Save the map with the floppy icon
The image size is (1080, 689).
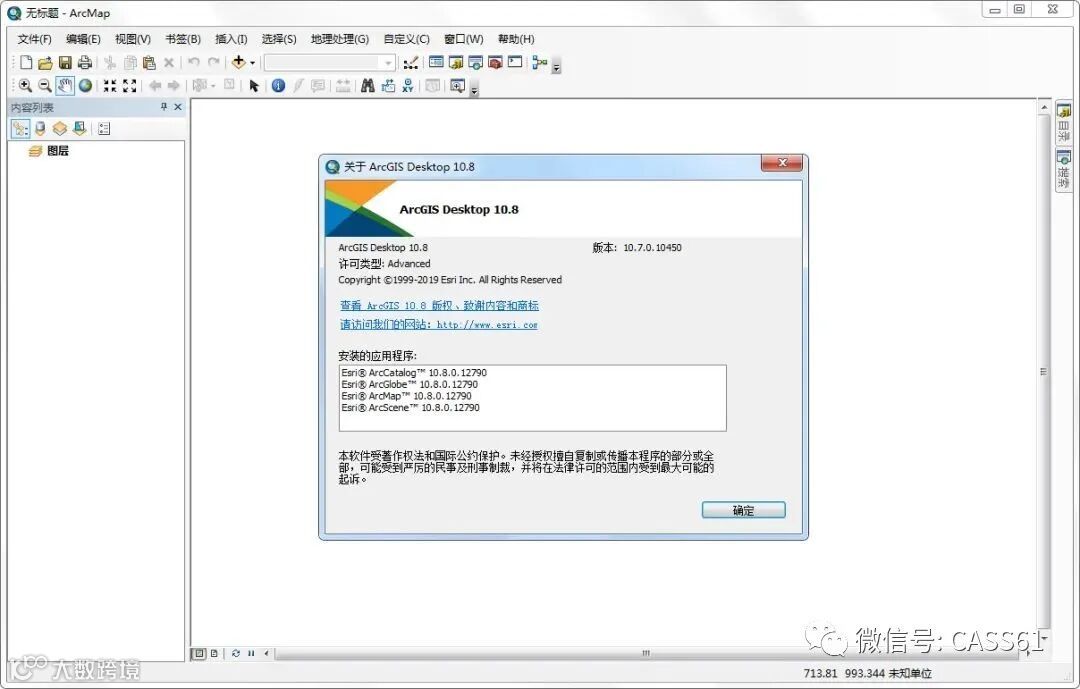[x=65, y=63]
